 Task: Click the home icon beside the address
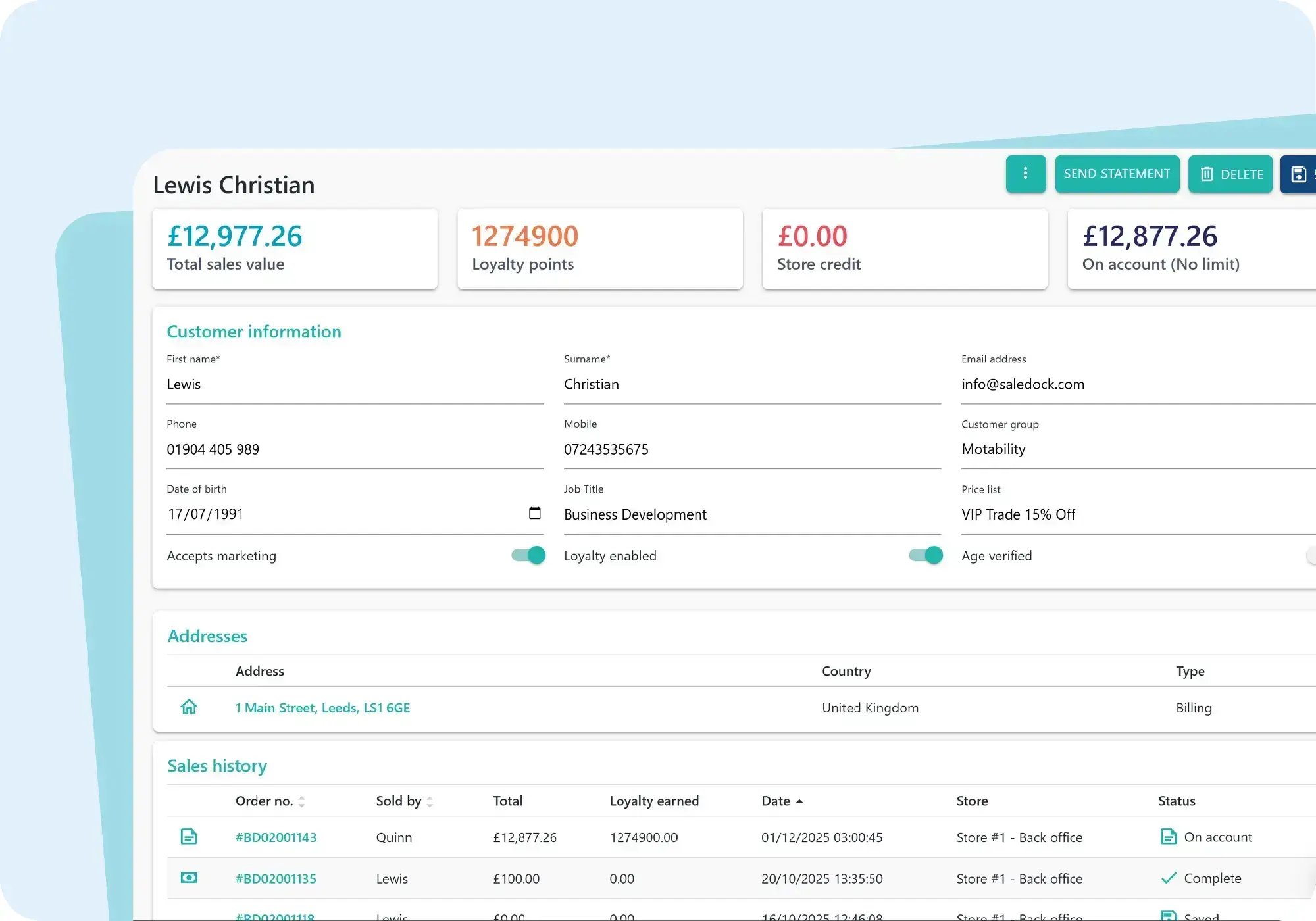[189, 707]
